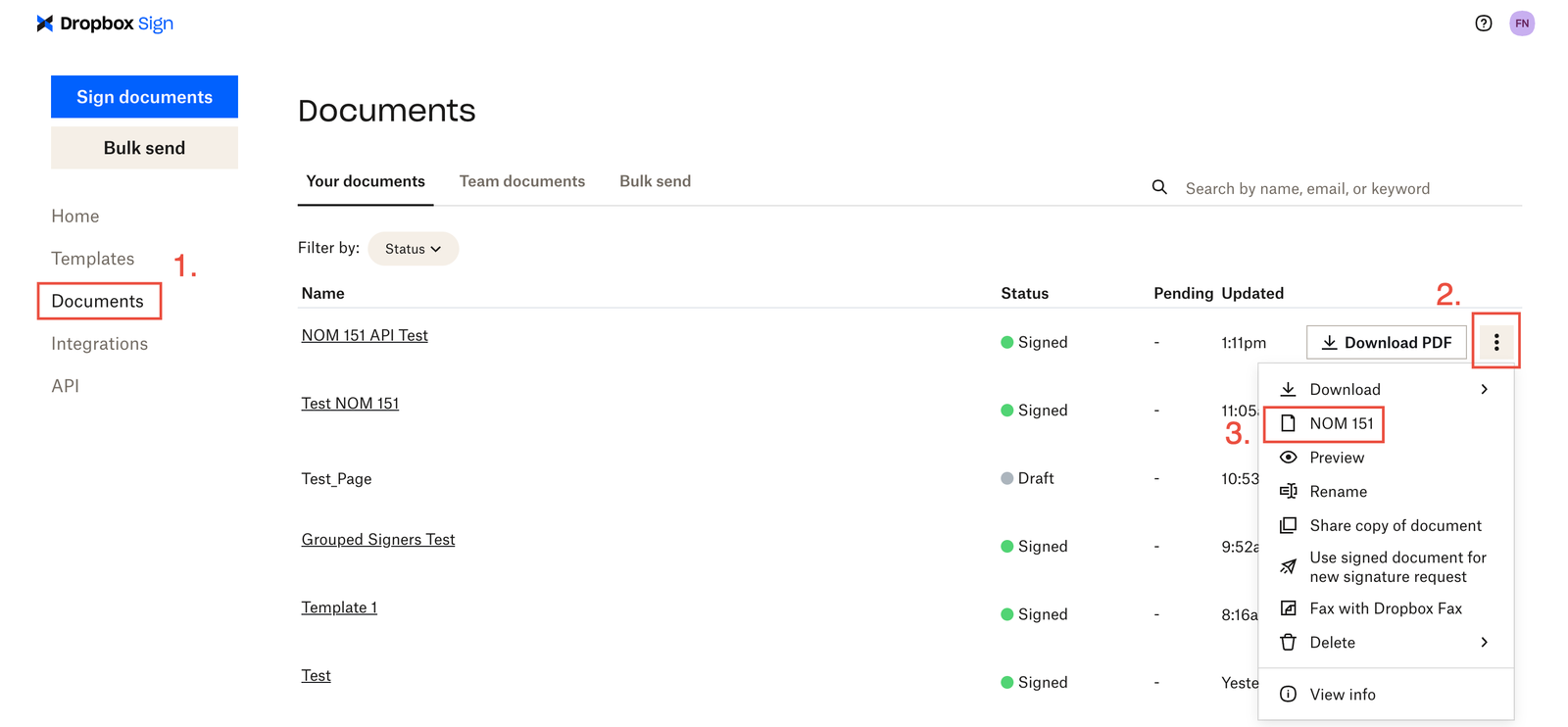Click Signed status of Test NOM 151
The image size is (1568, 727).
click(x=1034, y=410)
